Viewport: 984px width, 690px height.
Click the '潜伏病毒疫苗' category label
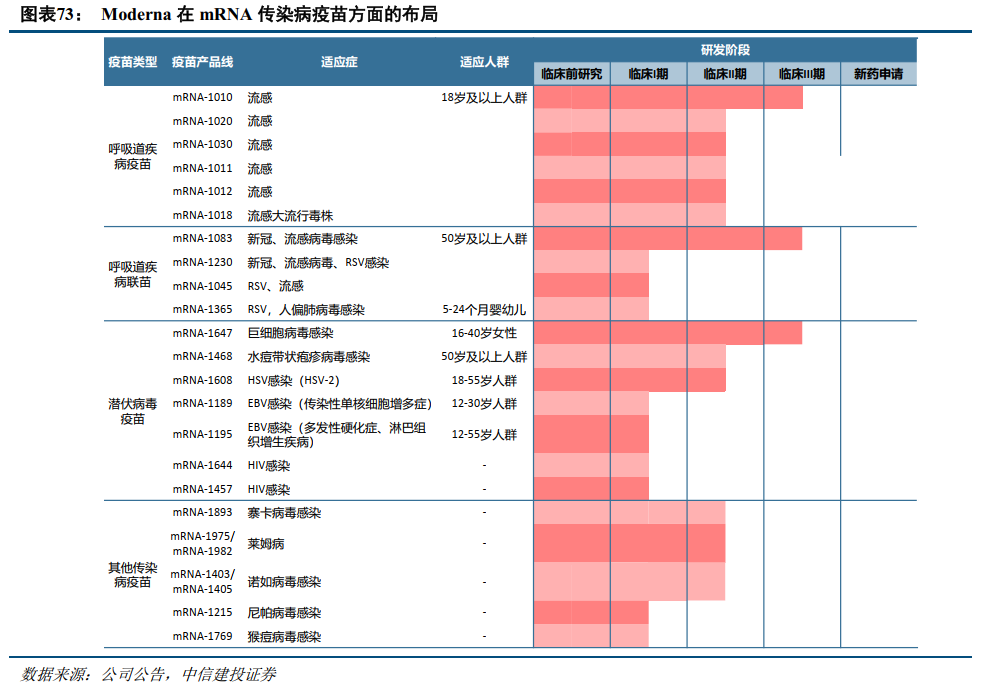coord(132,411)
